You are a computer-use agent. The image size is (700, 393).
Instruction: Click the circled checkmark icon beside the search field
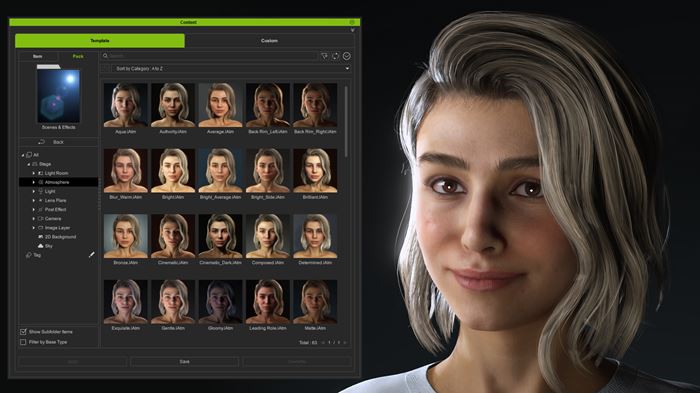(346, 56)
